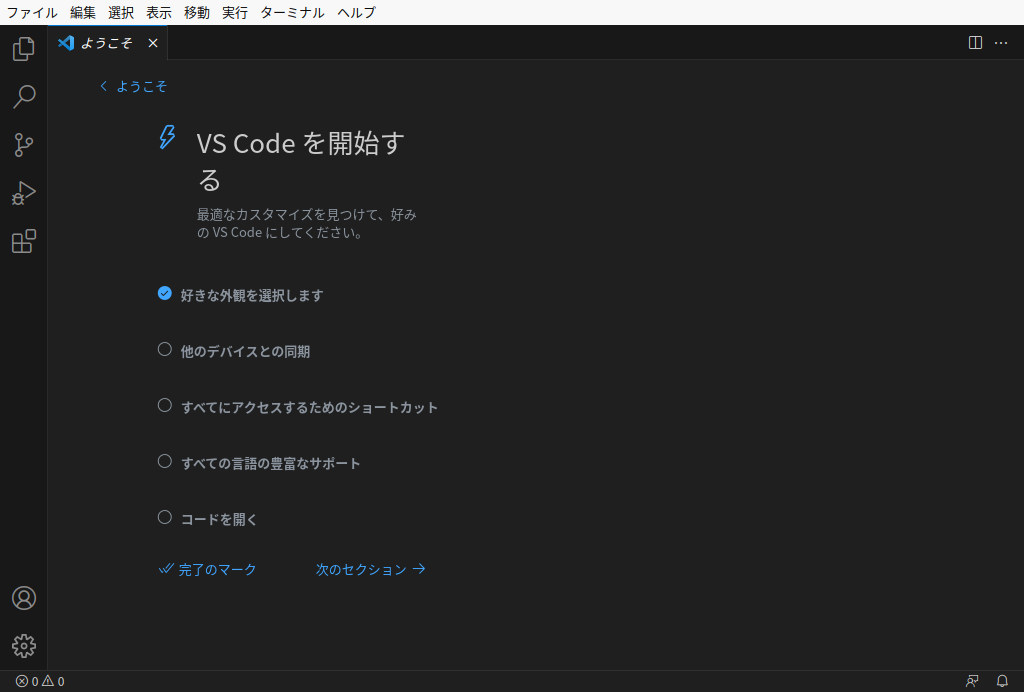Image resolution: width=1024 pixels, height=692 pixels.
Task: Open the 実行 menu
Action: pos(234,12)
